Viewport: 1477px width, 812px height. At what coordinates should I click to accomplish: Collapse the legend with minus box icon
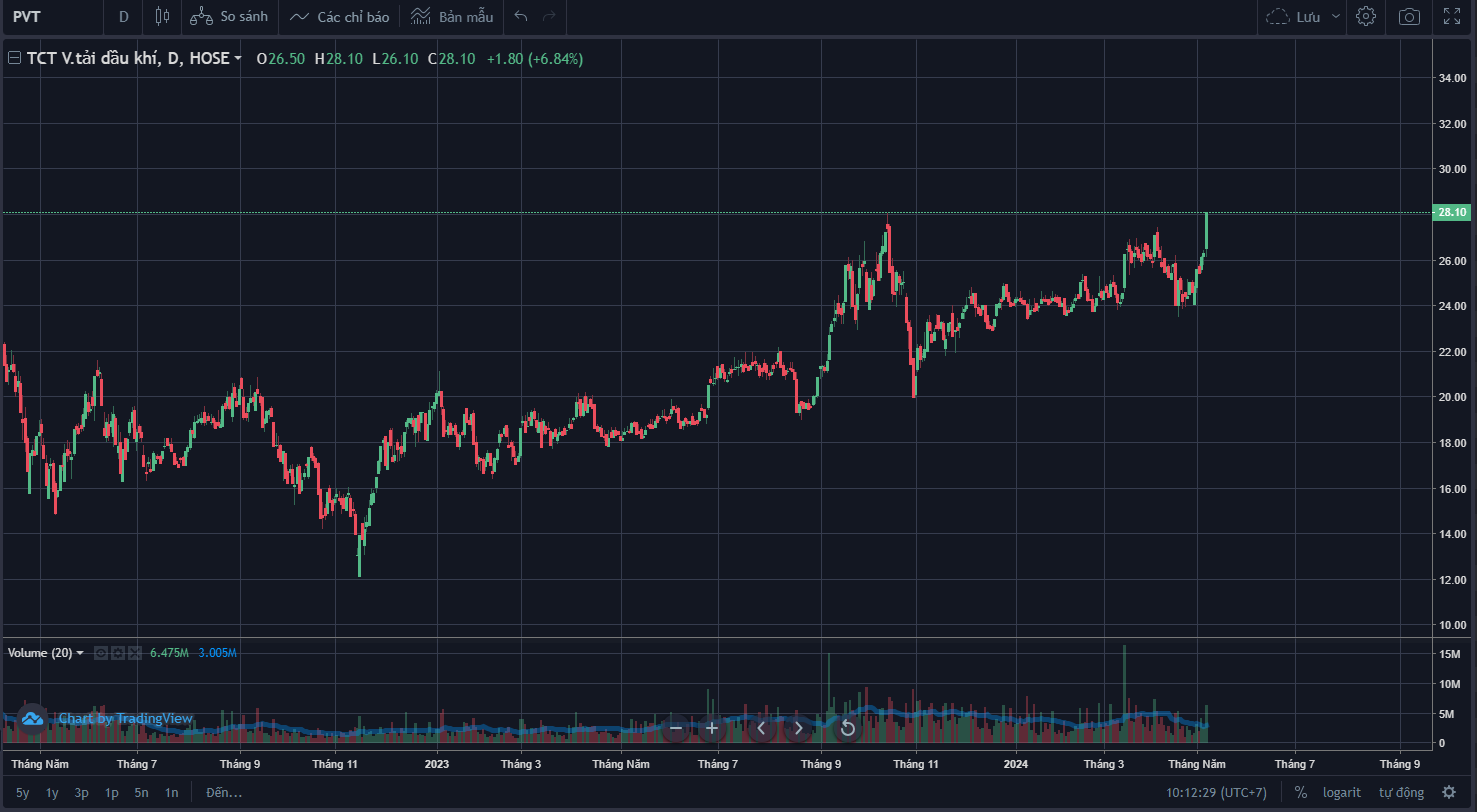(x=14, y=59)
